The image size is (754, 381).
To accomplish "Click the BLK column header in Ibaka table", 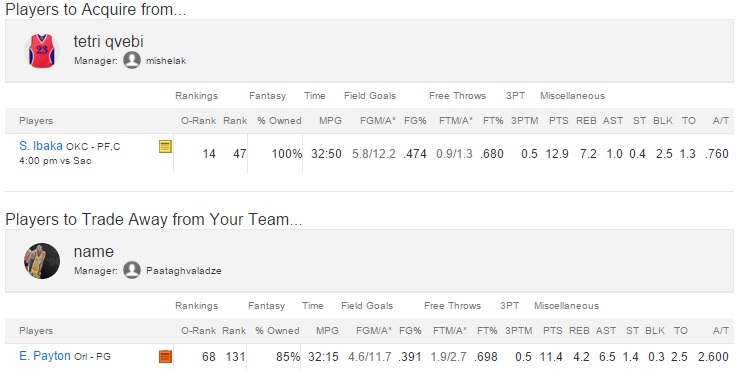I will [663, 121].
